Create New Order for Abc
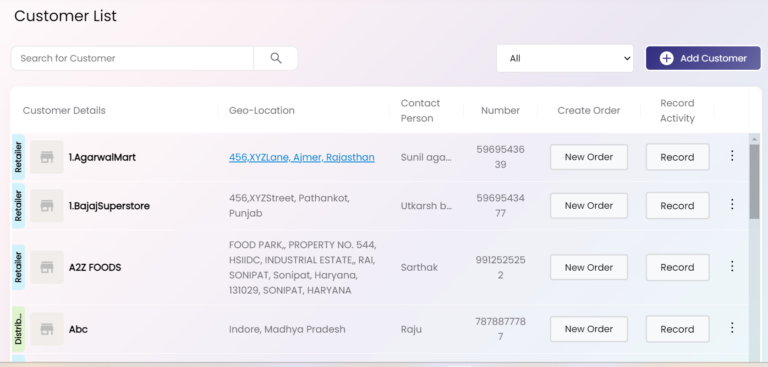 [x=589, y=329]
